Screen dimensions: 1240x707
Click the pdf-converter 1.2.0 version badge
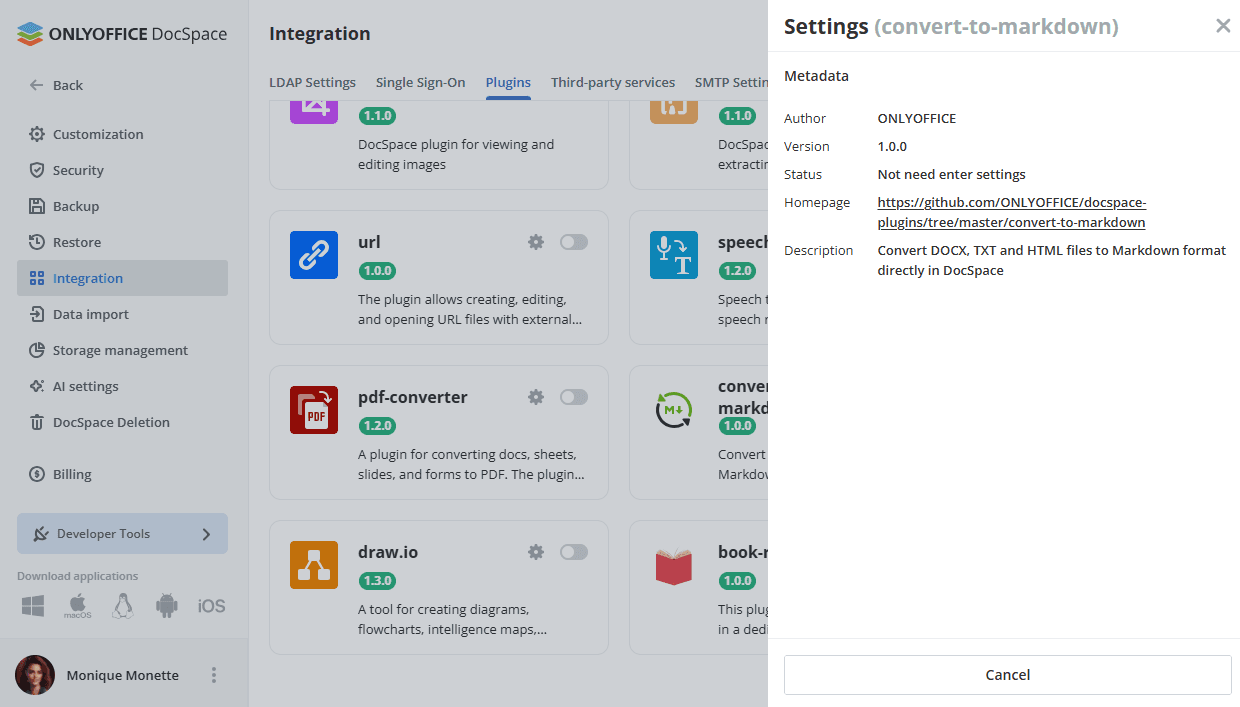(x=377, y=425)
